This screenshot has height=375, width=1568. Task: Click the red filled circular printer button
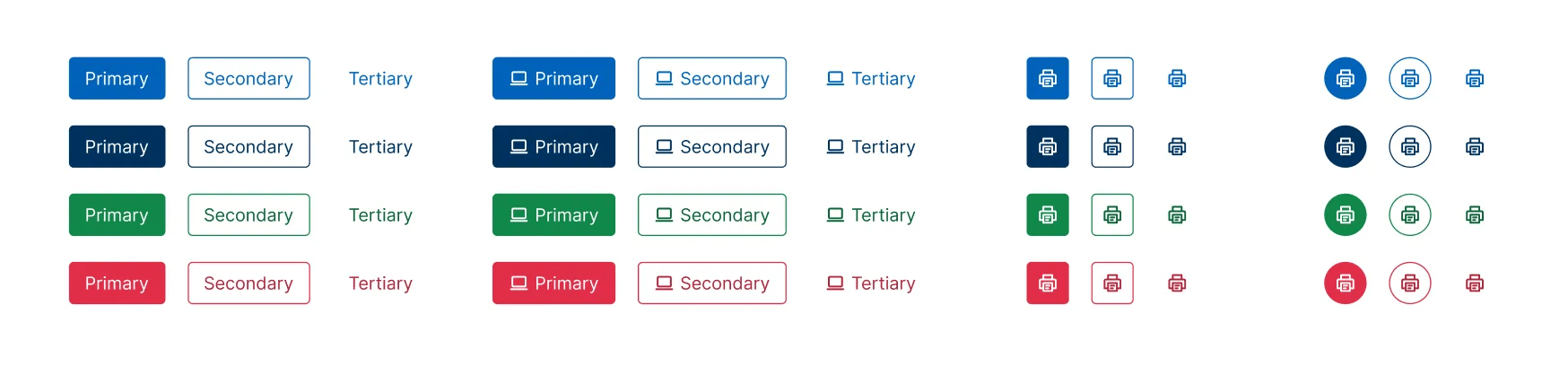(1345, 283)
